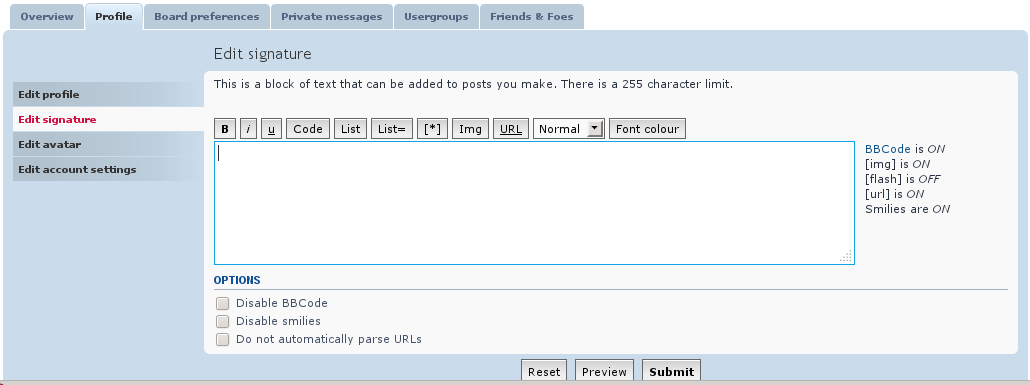Image resolution: width=1030 pixels, height=385 pixels.
Task: Insert [*] list item tag
Action: pos(432,129)
